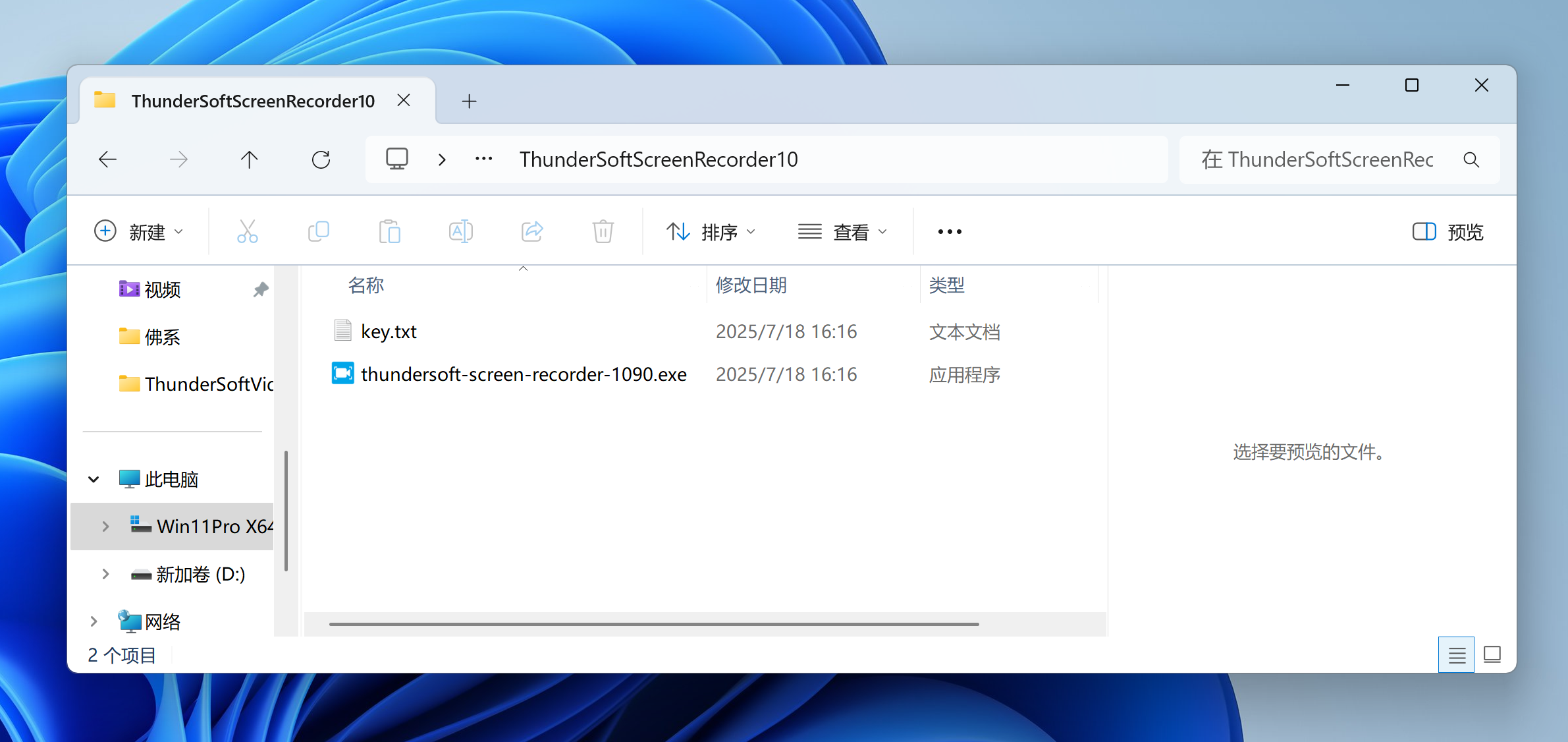Go up one folder level
The height and width of the screenshot is (742, 1568).
pos(249,159)
